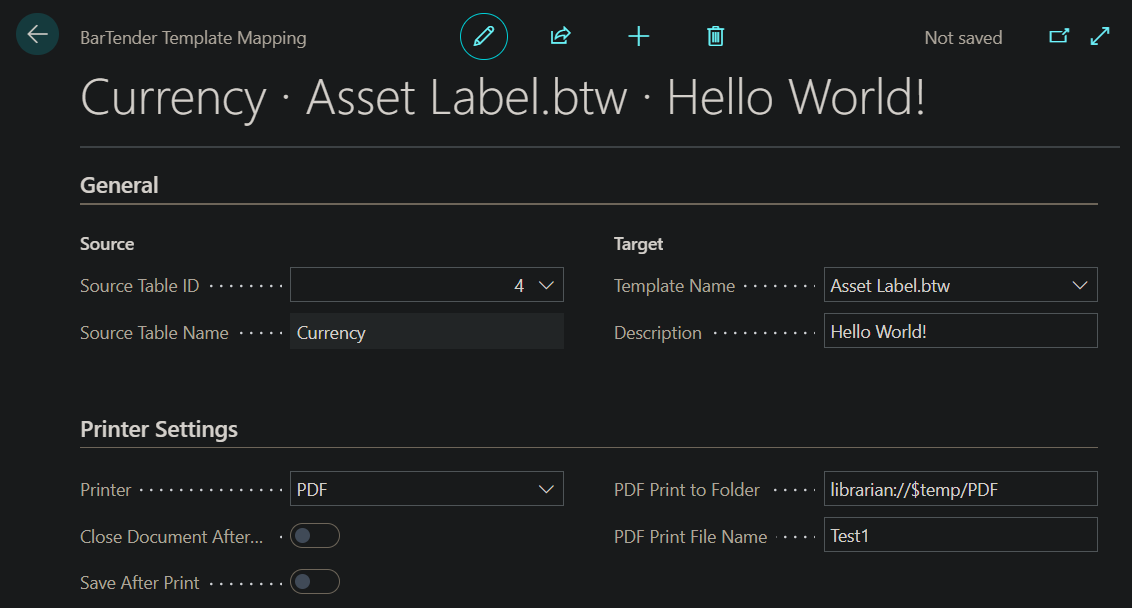Toggle Close Document After switch
1132x608 pixels.
[x=315, y=536]
